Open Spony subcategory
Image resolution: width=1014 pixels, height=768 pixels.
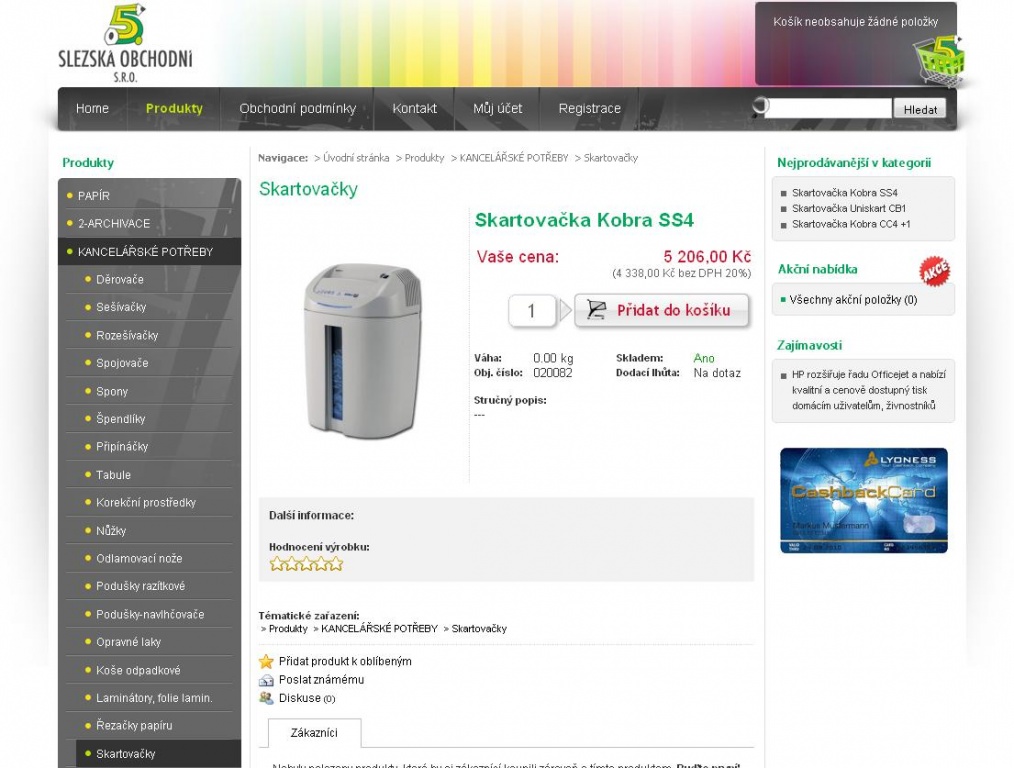click(x=112, y=391)
